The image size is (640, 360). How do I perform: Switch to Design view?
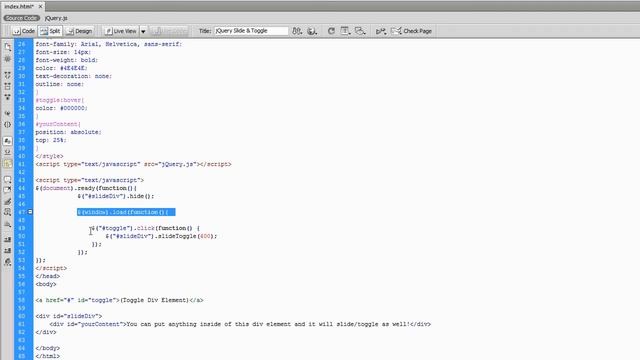79,31
